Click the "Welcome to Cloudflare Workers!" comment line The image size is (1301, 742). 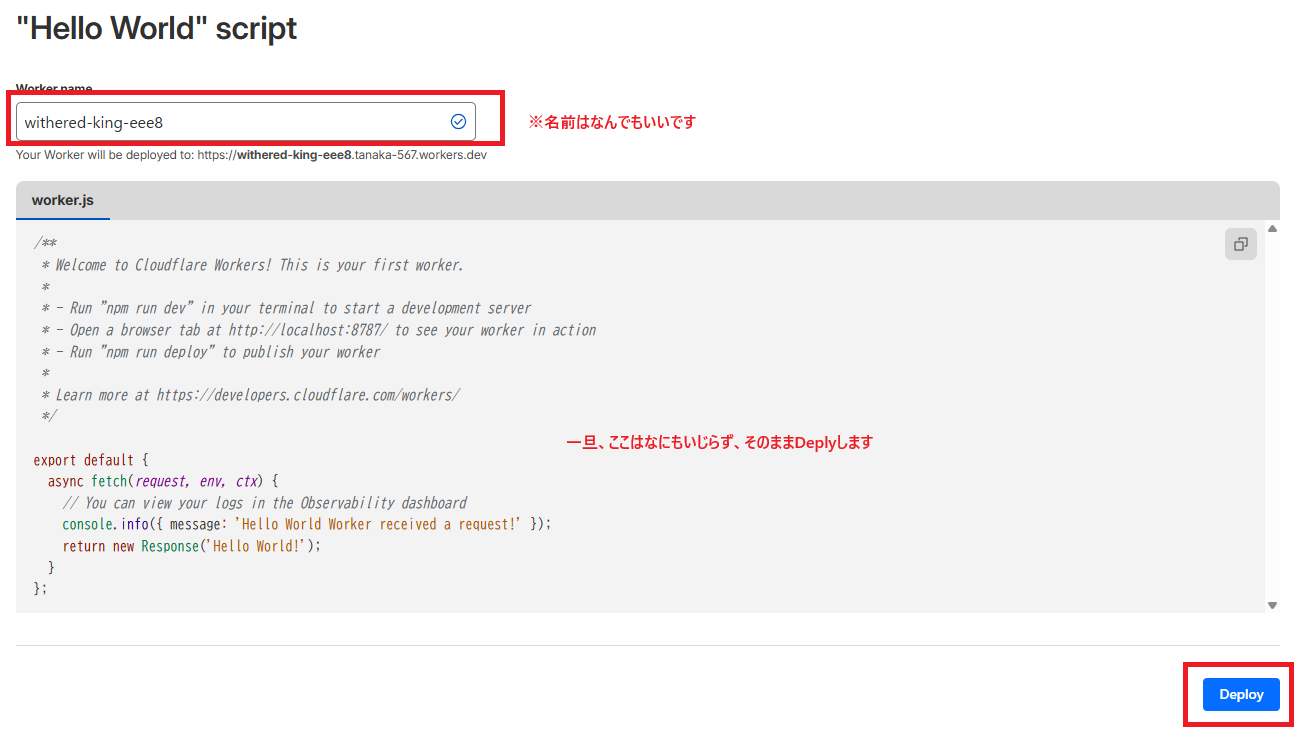tap(253, 265)
